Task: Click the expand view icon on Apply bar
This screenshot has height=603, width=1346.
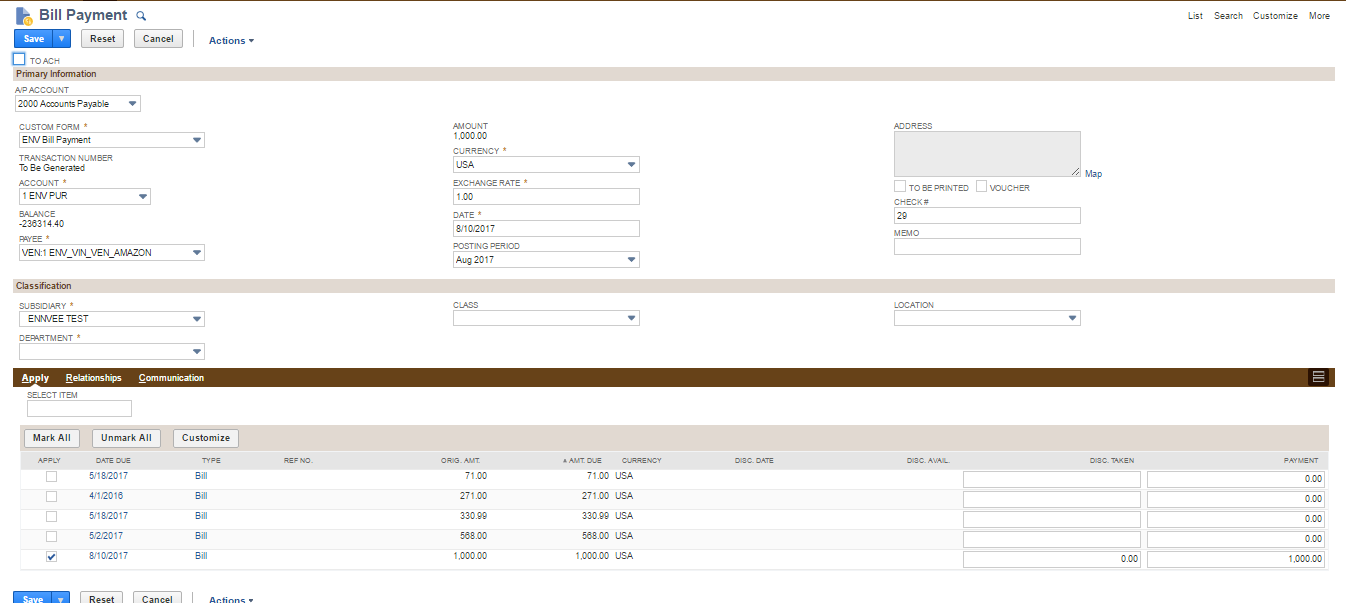Action: click(1318, 377)
